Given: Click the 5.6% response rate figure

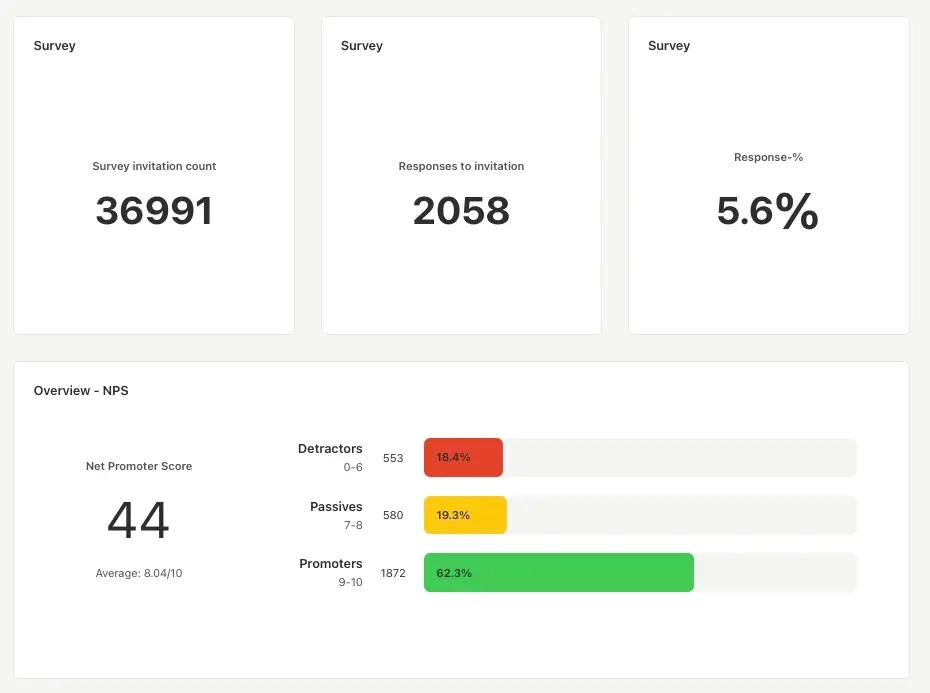Looking at the screenshot, I should coord(767,211).
